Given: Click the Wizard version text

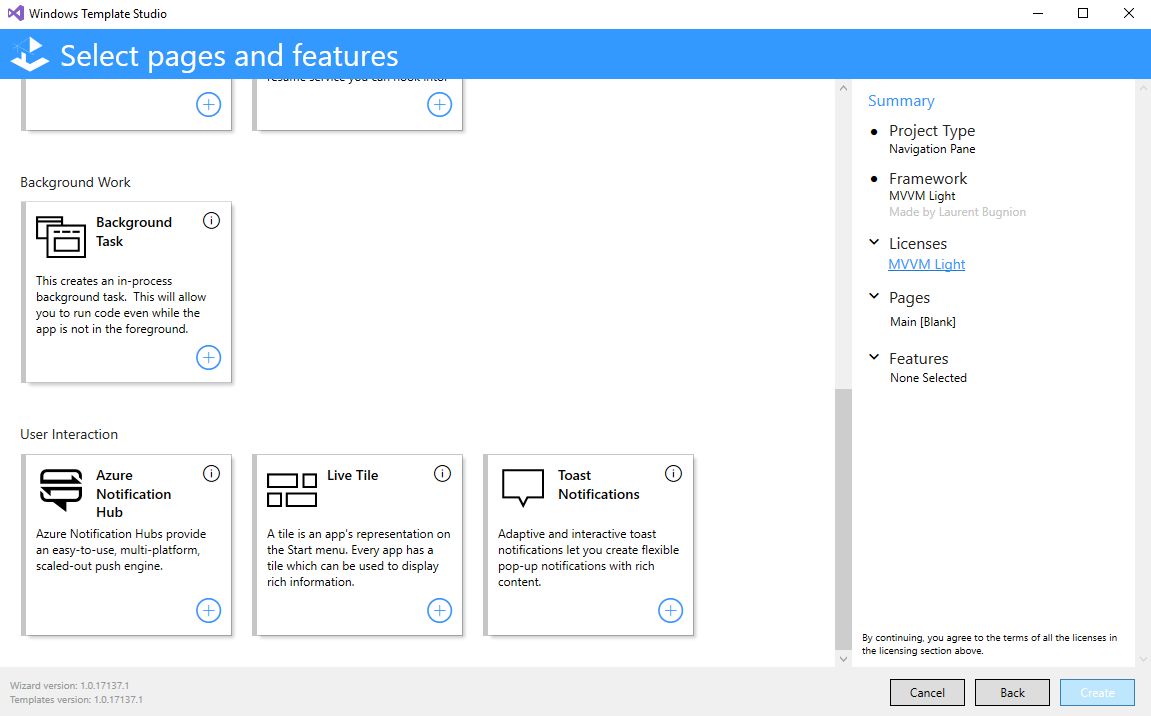Looking at the screenshot, I should tap(69, 685).
